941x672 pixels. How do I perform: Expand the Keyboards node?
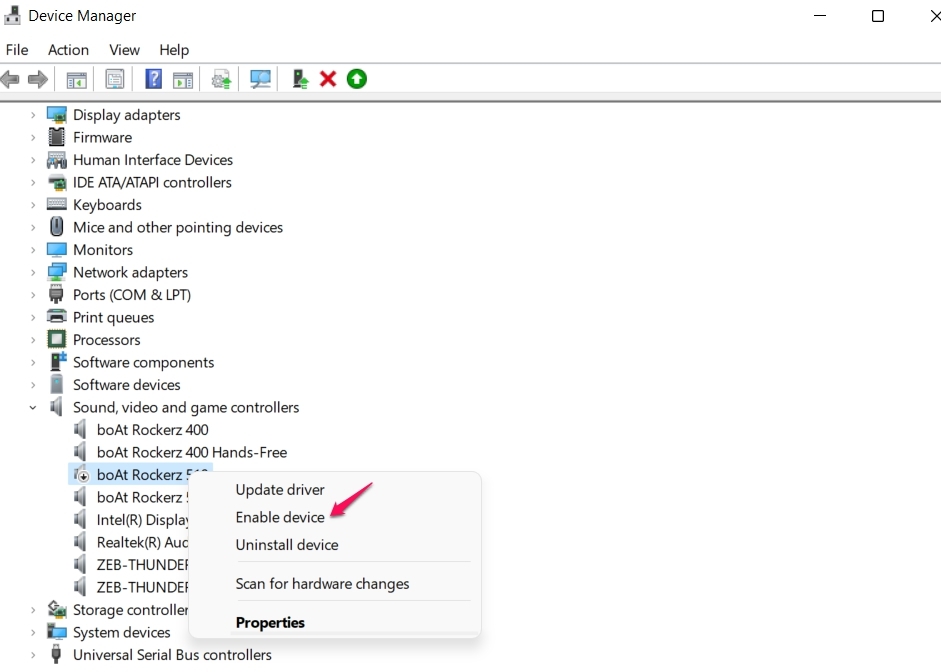[33, 205]
